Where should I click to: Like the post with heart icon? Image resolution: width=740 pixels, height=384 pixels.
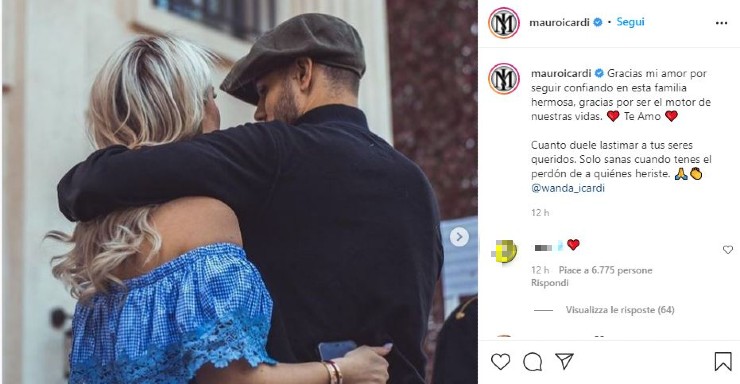[x=500, y=362]
